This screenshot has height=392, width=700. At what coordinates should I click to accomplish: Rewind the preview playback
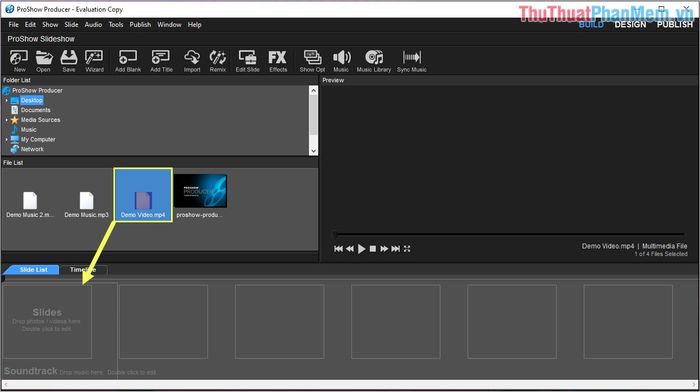(x=350, y=249)
